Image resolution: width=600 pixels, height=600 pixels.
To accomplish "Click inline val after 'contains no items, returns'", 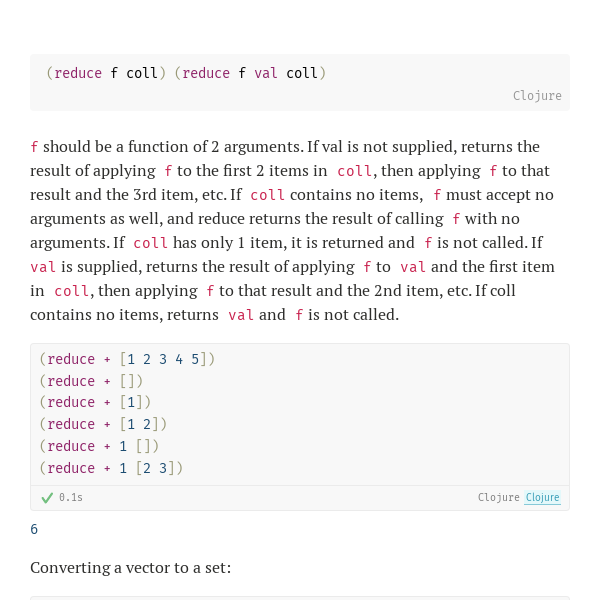I will (241, 315).
